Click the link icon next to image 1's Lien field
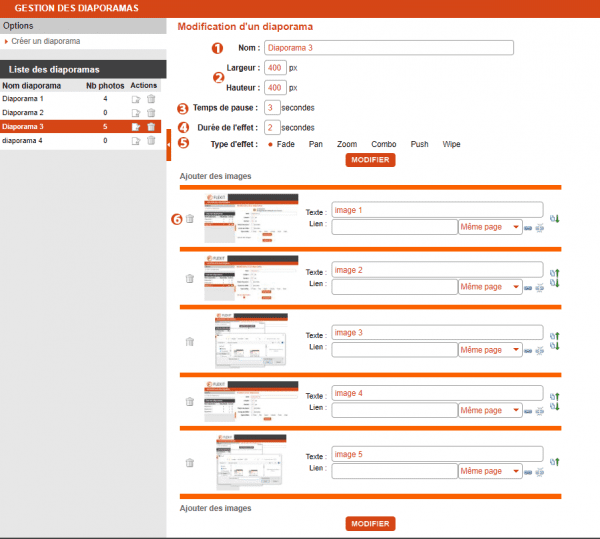Screen dimensions: 600x539 tap(528, 228)
